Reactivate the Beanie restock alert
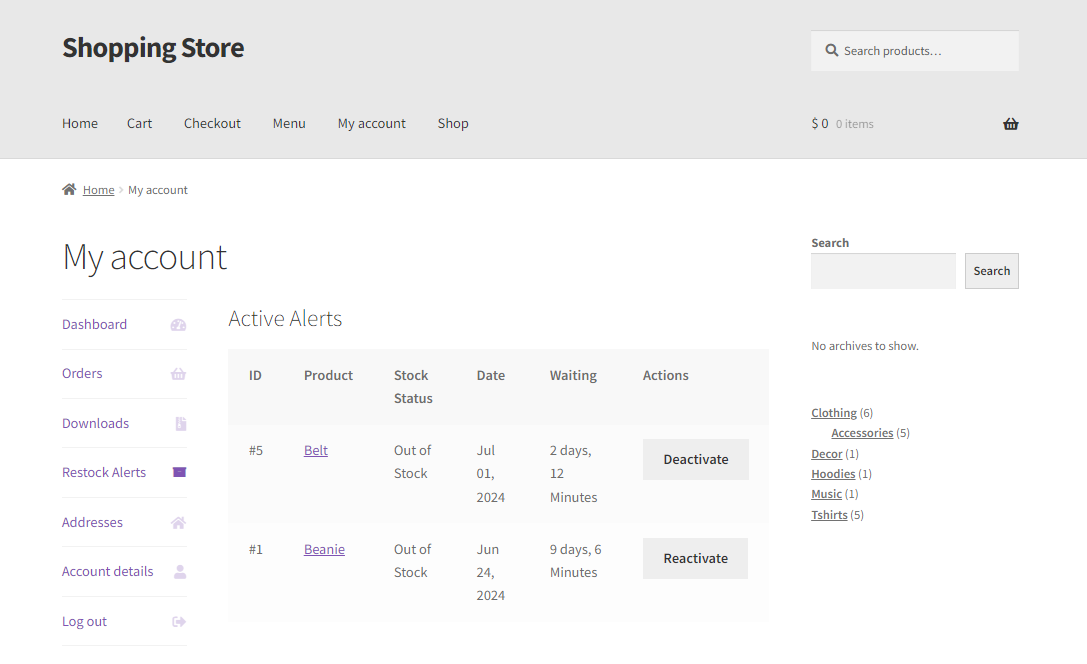This screenshot has width=1087, height=664. pos(695,559)
